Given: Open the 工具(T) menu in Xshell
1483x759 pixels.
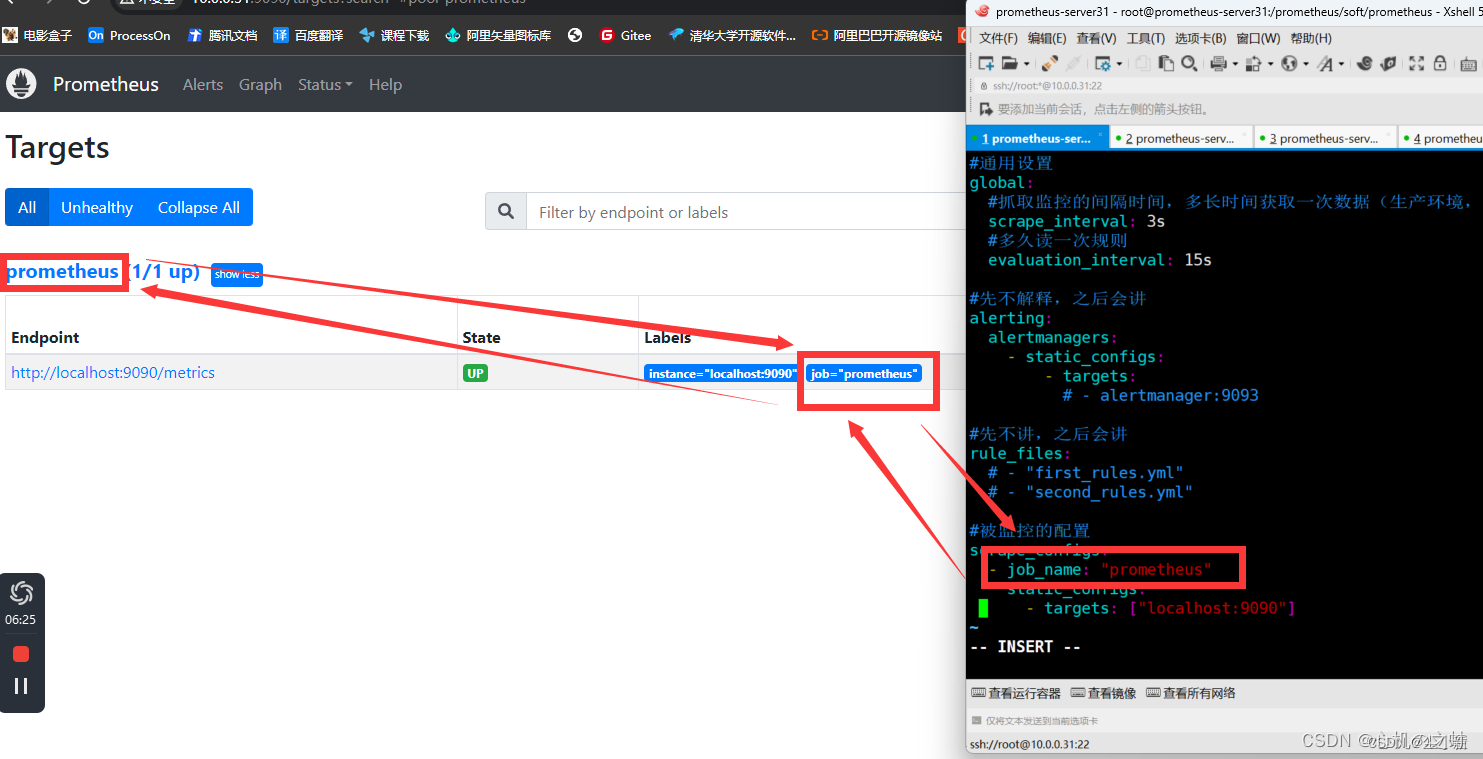Looking at the screenshot, I should (1145, 38).
